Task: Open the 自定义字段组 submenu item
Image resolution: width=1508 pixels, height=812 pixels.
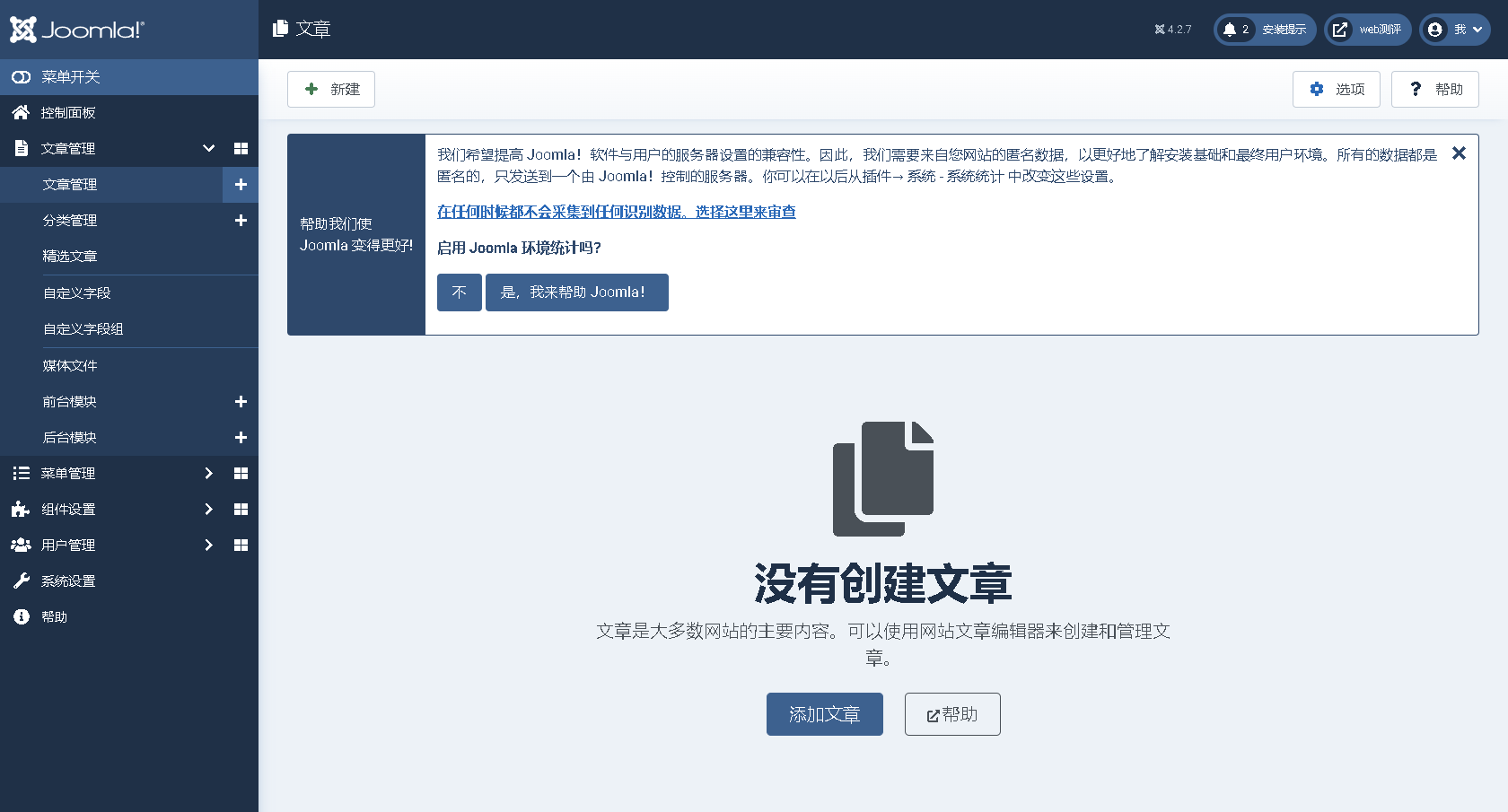Action: coord(129,329)
